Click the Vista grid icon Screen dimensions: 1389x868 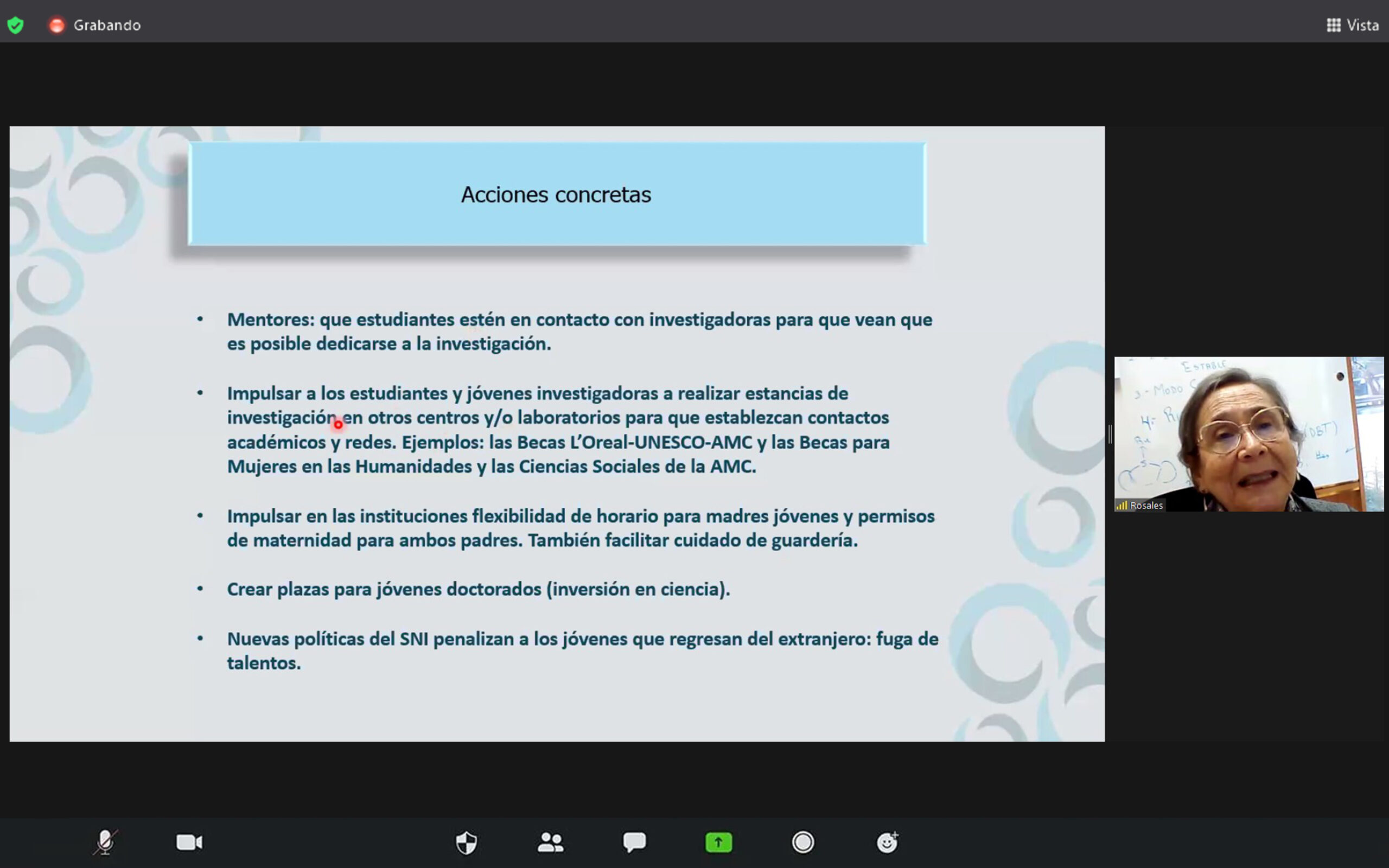[1333, 25]
